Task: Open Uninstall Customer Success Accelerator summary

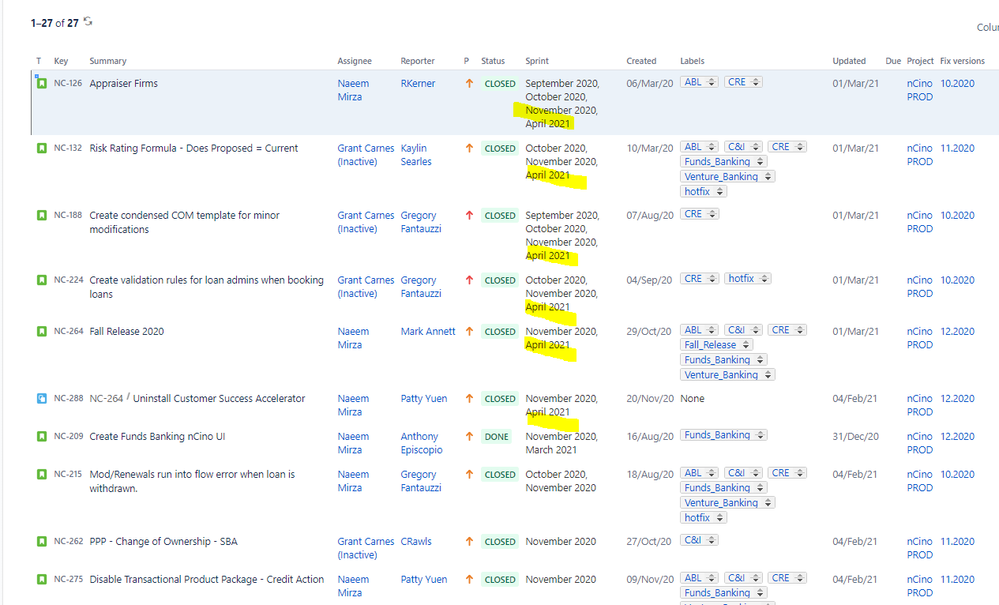Action: 219,399
